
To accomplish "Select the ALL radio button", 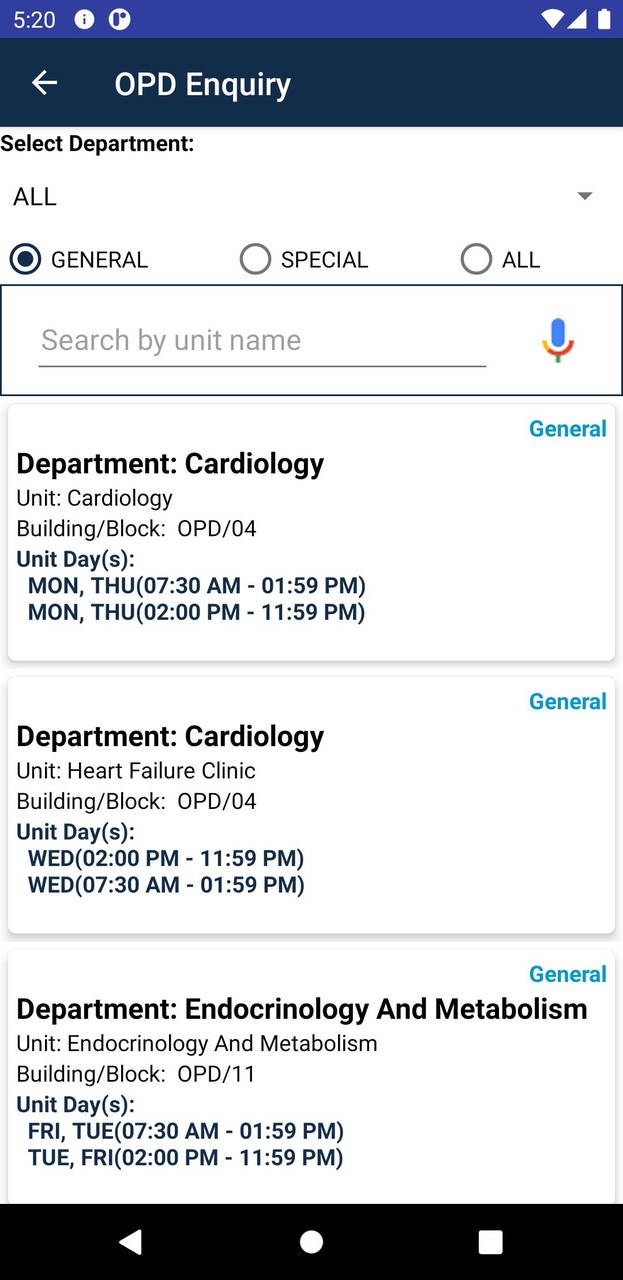I will click(x=476, y=259).
